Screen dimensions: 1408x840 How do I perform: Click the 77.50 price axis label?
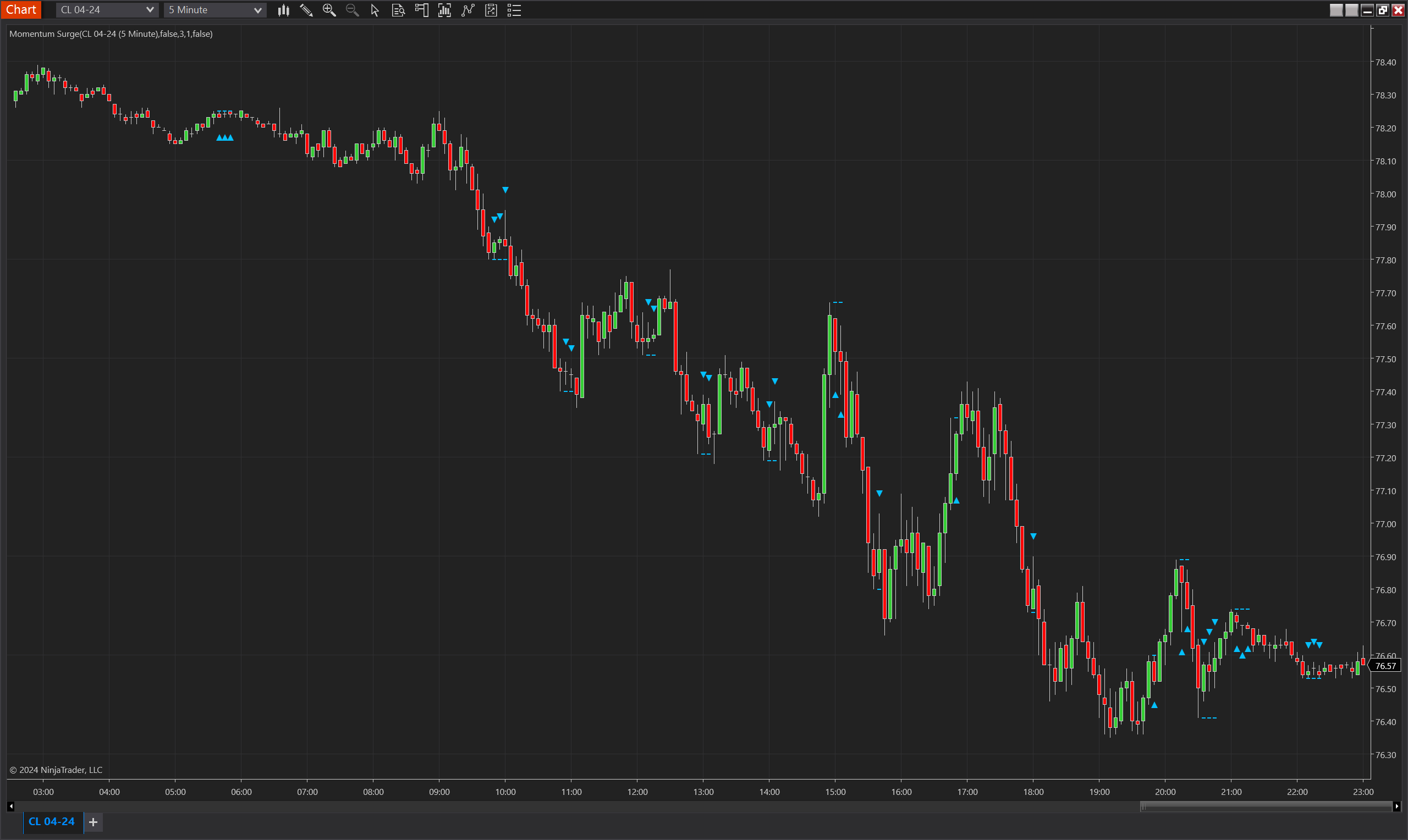point(1385,359)
